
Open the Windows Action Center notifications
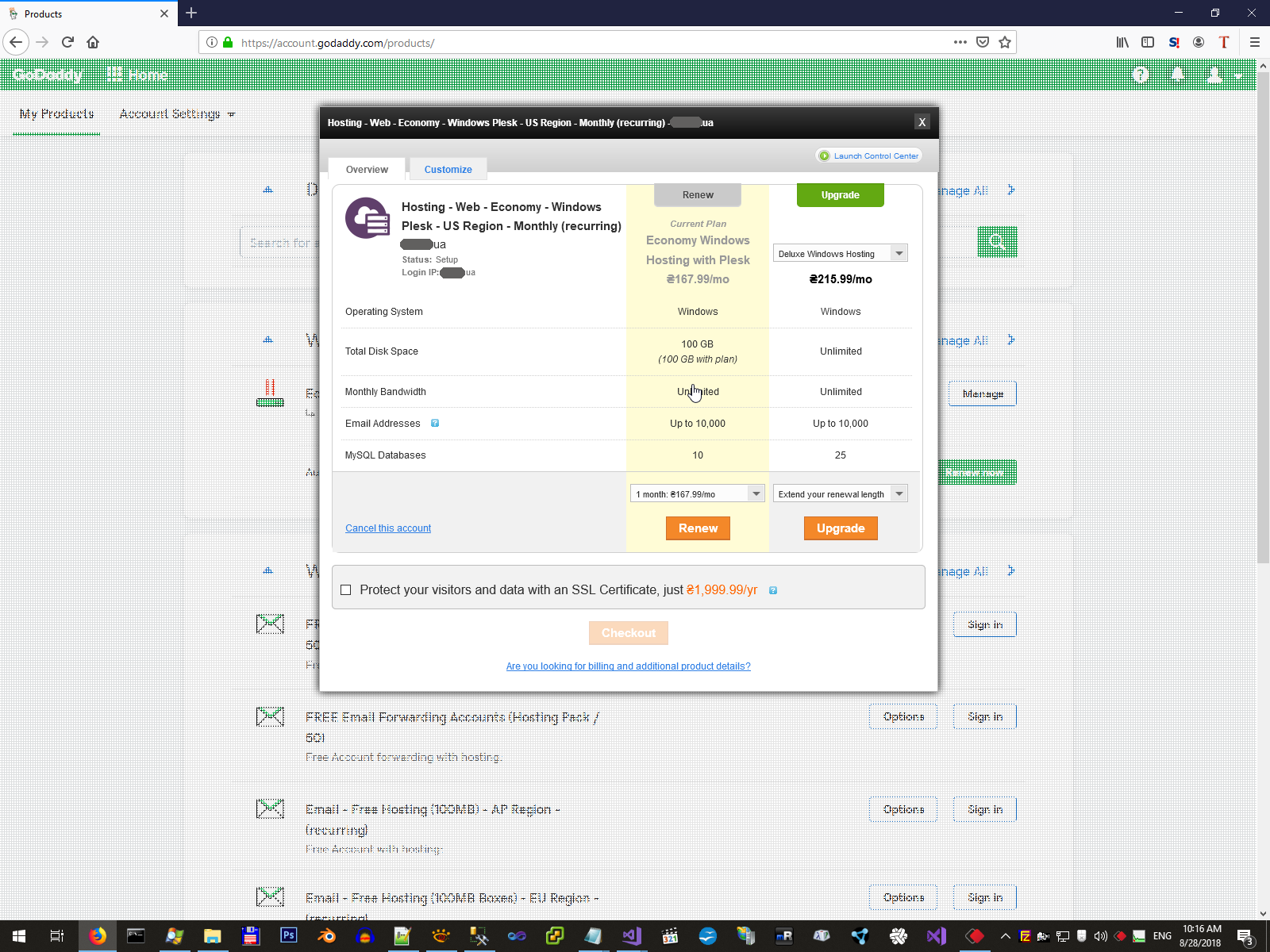[x=1245, y=936]
